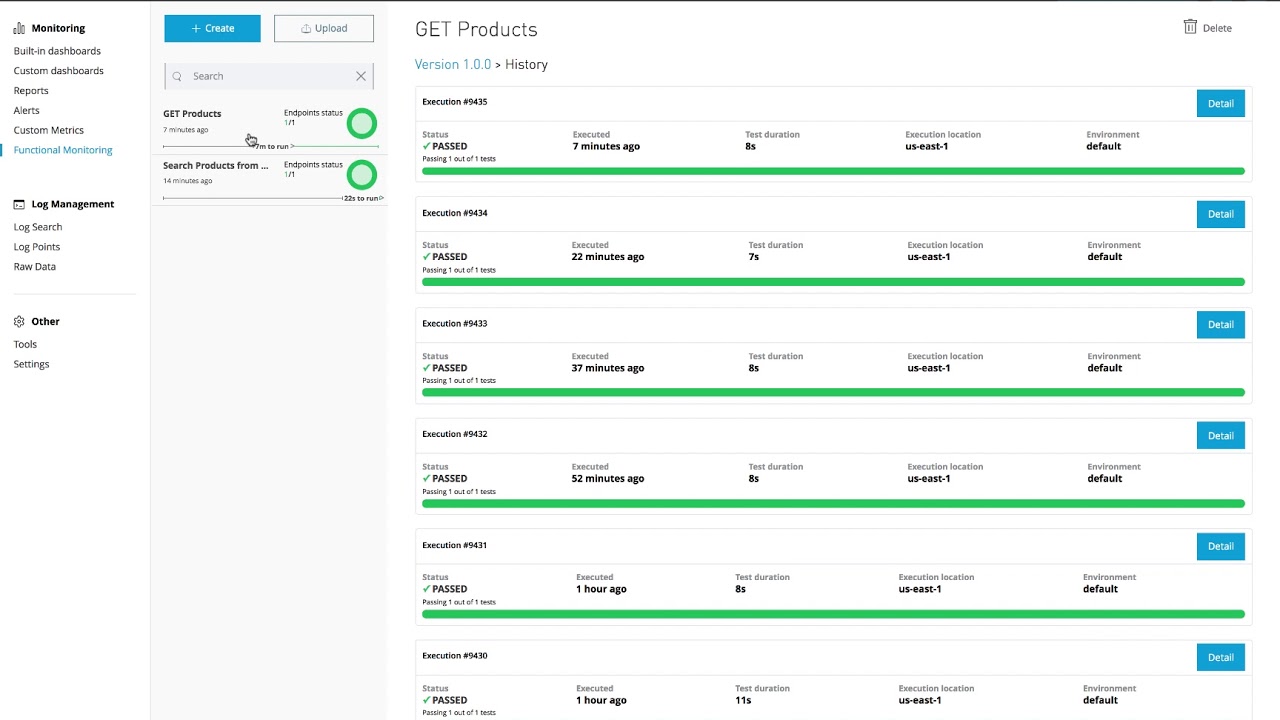
Task: Click the green status circle for GET Products
Action: click(361, 124)
